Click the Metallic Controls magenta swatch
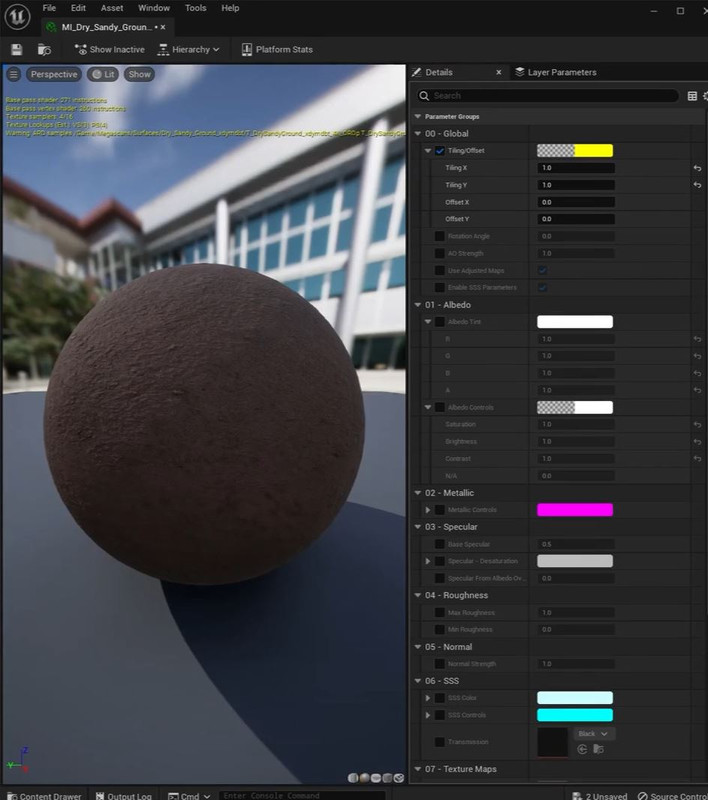The height and width of the screenshot is (800, 708). pyautogui.click(x=575, y=510)
